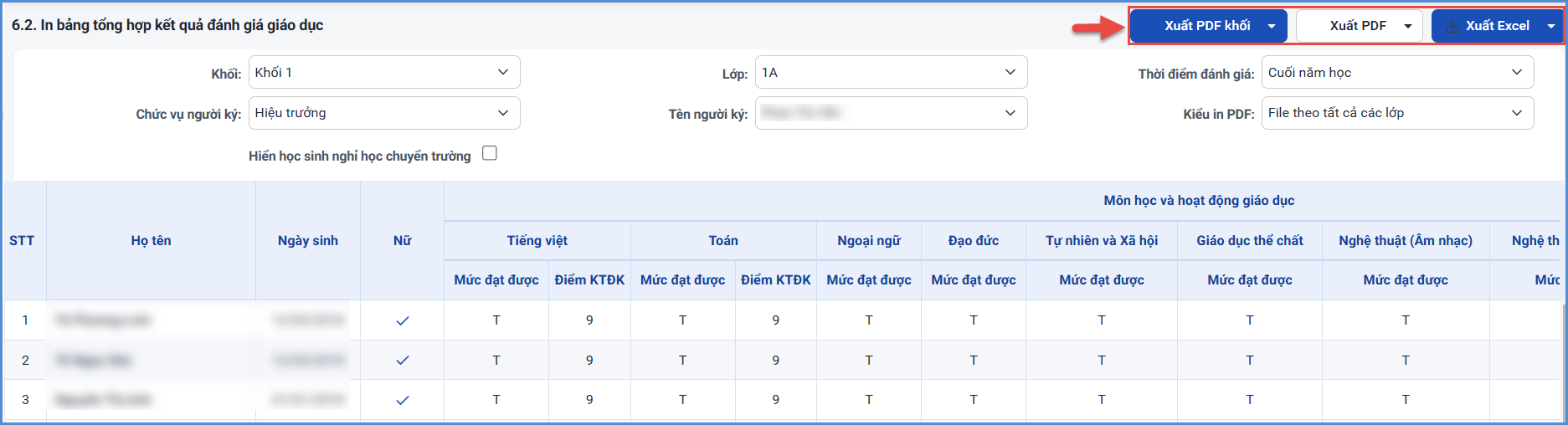Viewport: 1568px width, 425px height.
Task: Open the Thời điểm đánh giá dropdown
Action: tap(1397, 73)
